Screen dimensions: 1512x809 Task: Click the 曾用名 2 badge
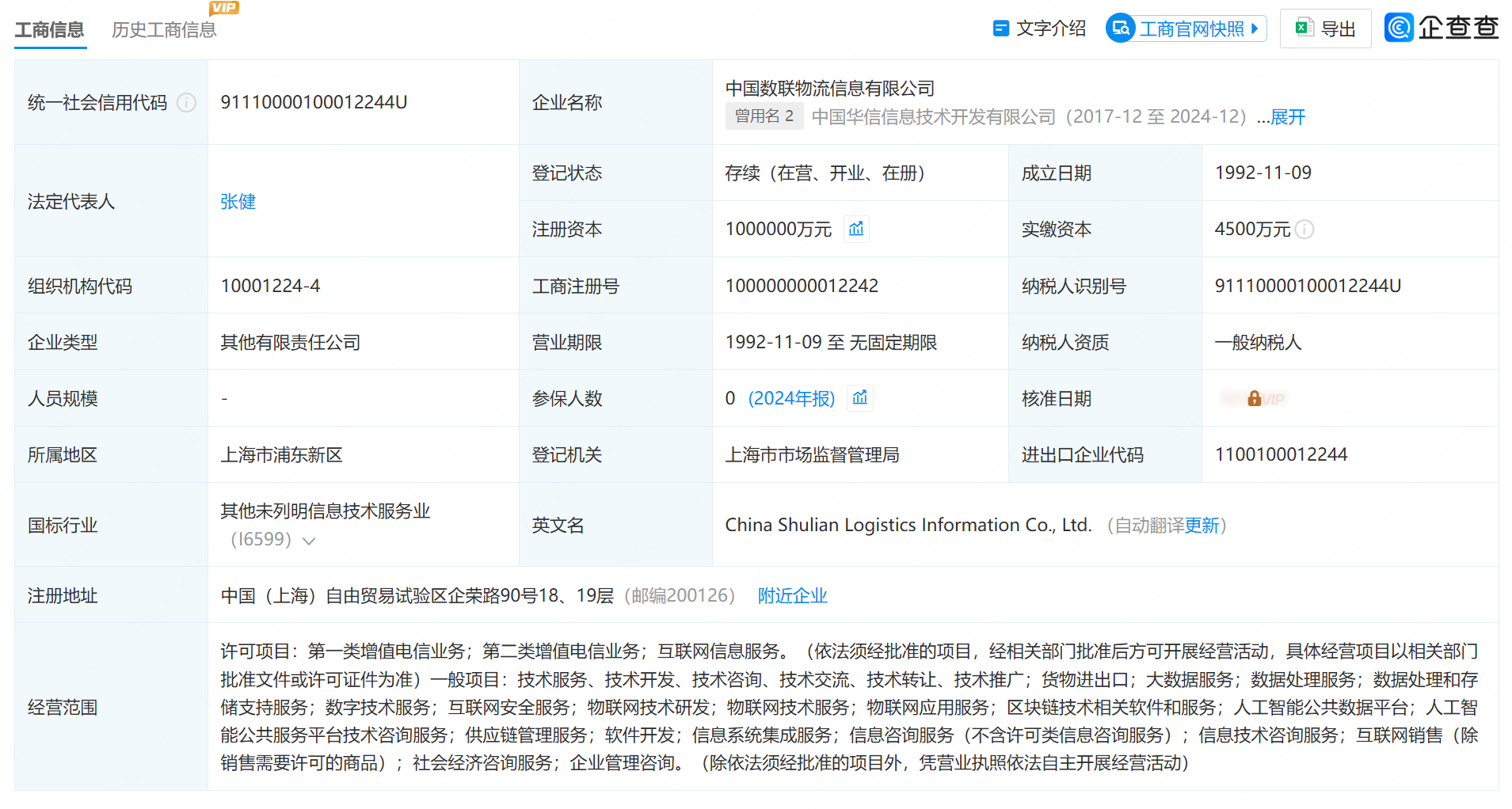coord(764,116)
